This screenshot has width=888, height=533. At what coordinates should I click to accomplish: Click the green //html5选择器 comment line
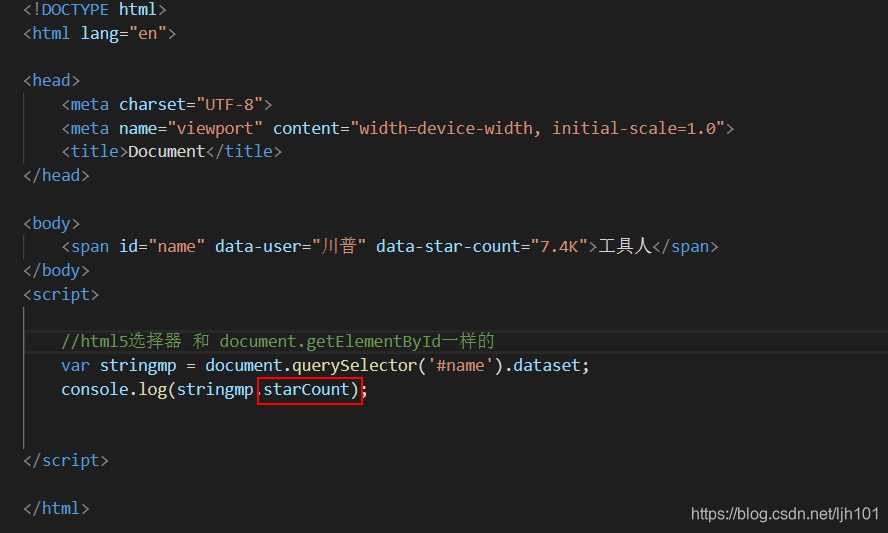pos(278,341)
